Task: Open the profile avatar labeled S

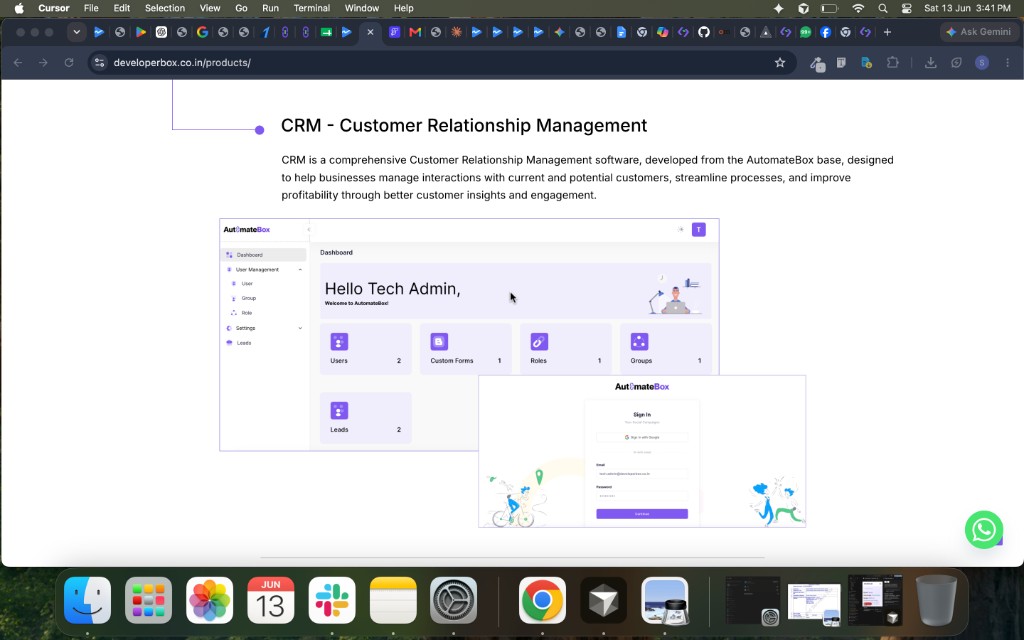Action: pos(982,63)
